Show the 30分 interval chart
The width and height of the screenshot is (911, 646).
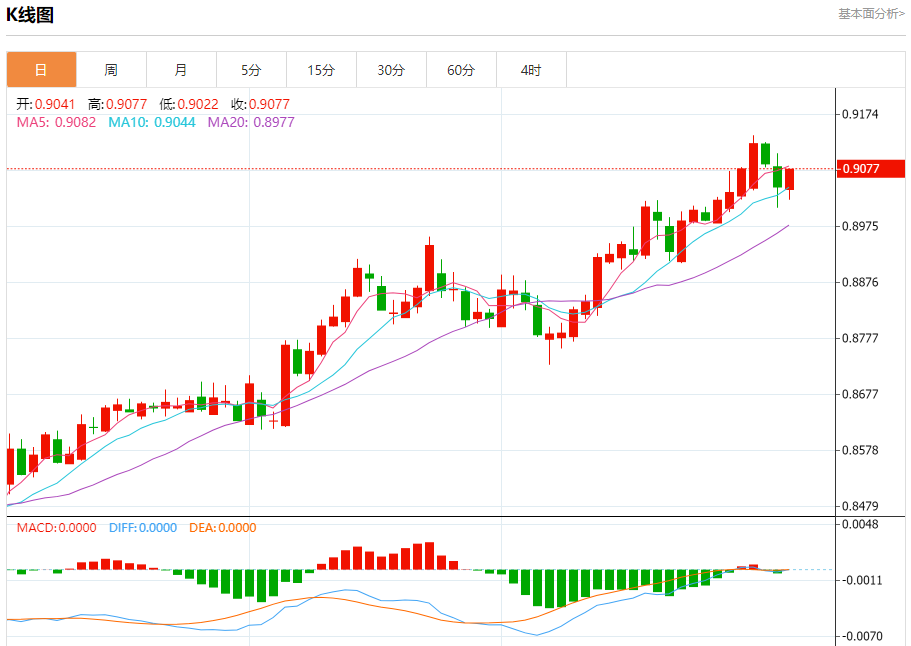tap(391, 70)
